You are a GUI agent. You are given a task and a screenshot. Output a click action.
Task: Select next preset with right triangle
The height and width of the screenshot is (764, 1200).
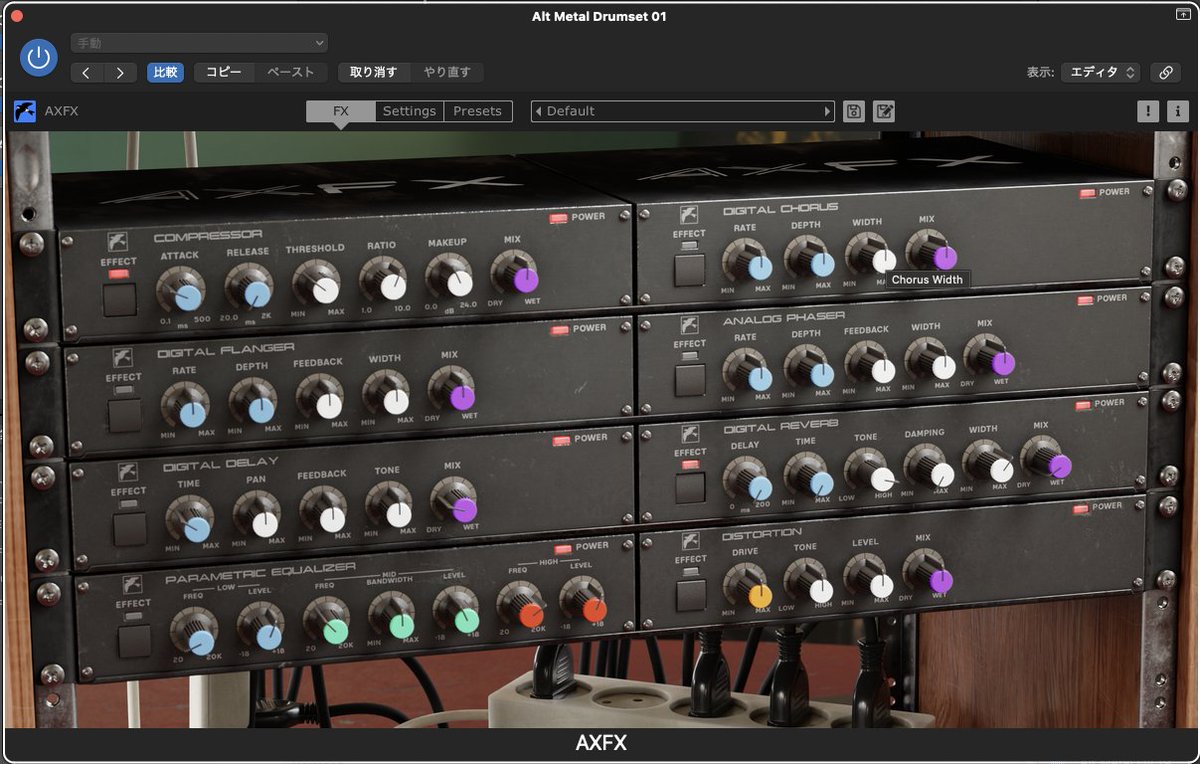click(827, 111)
